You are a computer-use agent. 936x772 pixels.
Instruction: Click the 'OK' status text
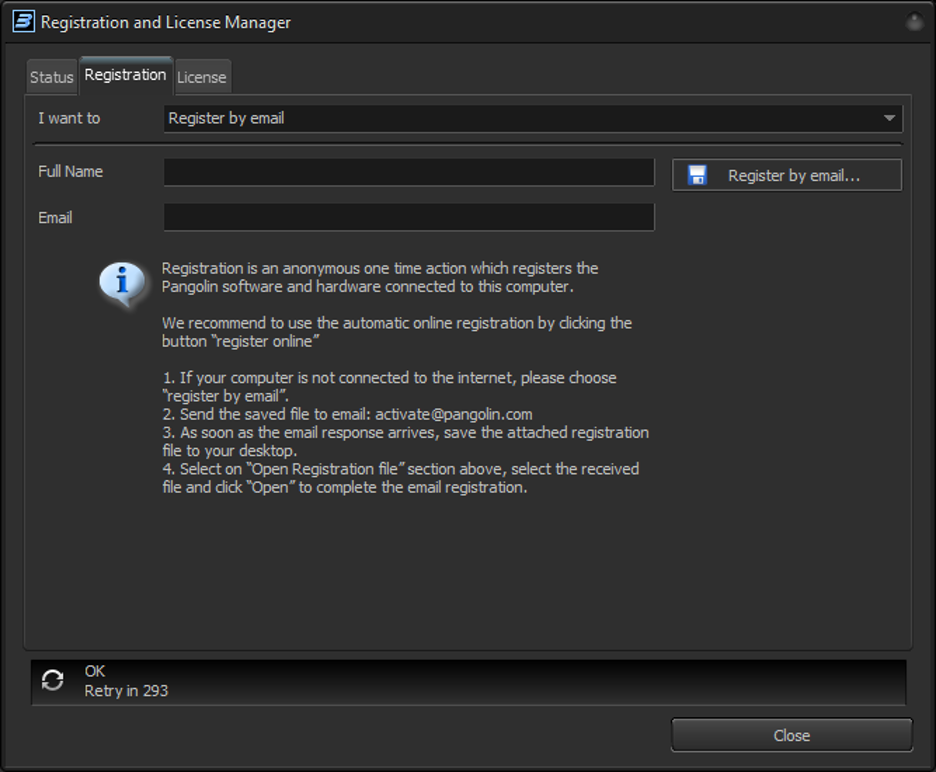tap(95, 671)
